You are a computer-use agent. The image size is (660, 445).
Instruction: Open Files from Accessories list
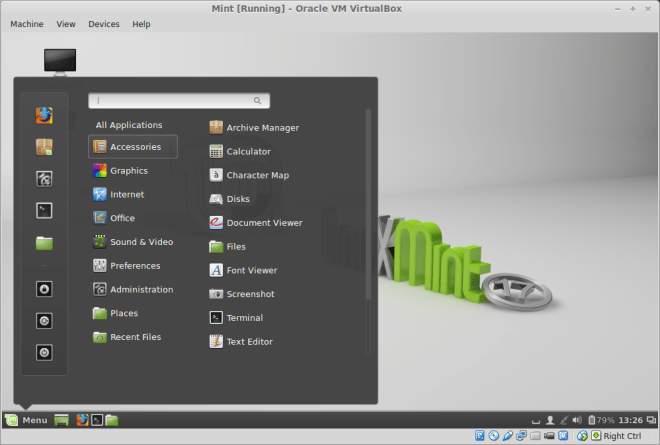click(x=227, y=247)
